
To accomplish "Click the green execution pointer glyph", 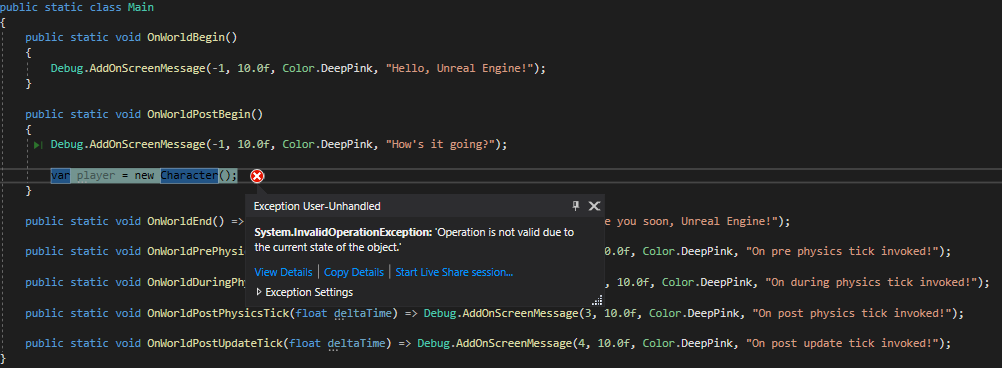I will click(x=38, y=145).
